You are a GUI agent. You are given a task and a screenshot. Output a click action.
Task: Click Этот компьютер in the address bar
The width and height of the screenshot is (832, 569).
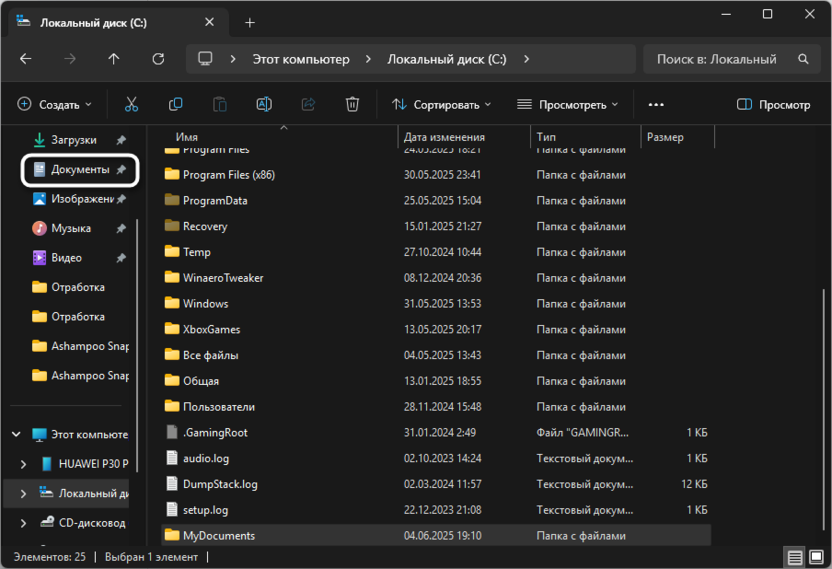pyautogui.click(x=300, y=59)
